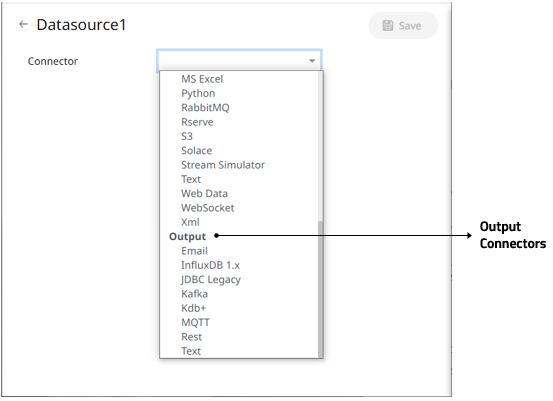
Task: Select the S3 connector entry
Action: [x=187, y=136]
